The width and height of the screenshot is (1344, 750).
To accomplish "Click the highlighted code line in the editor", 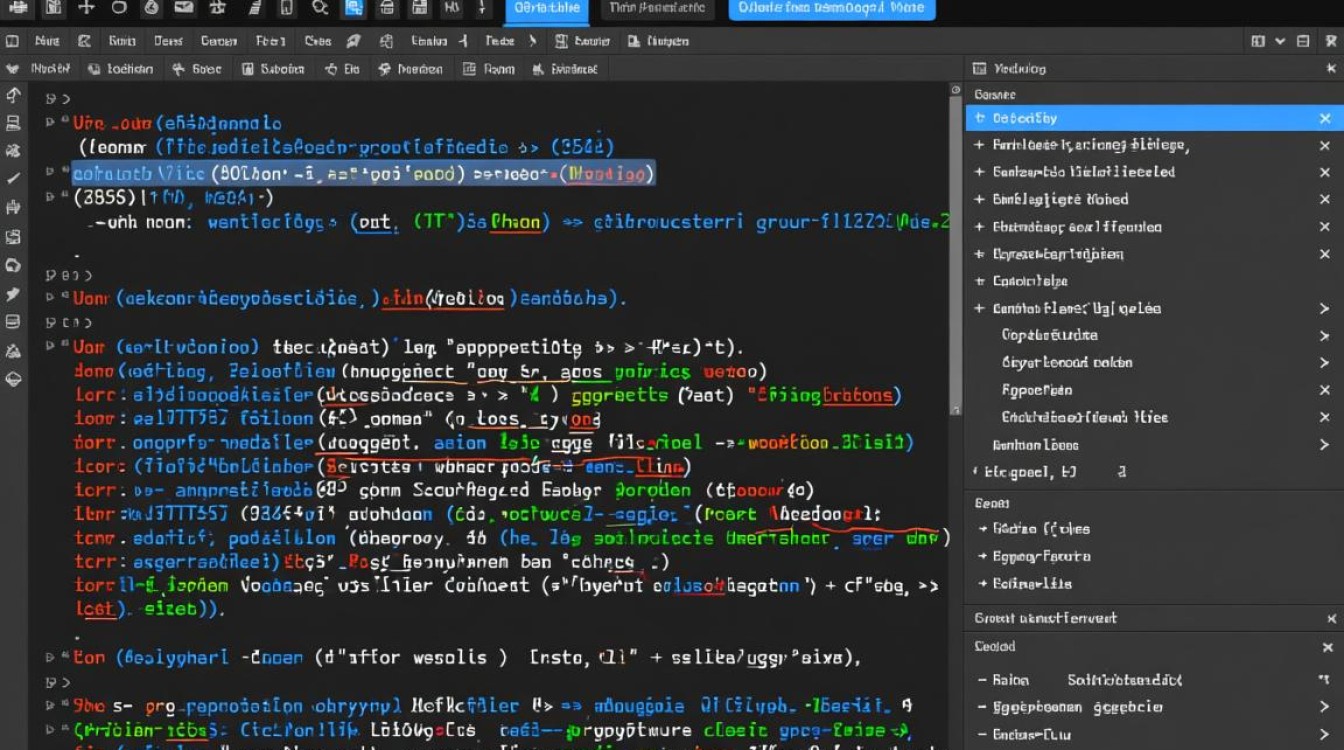I will 360,173.
